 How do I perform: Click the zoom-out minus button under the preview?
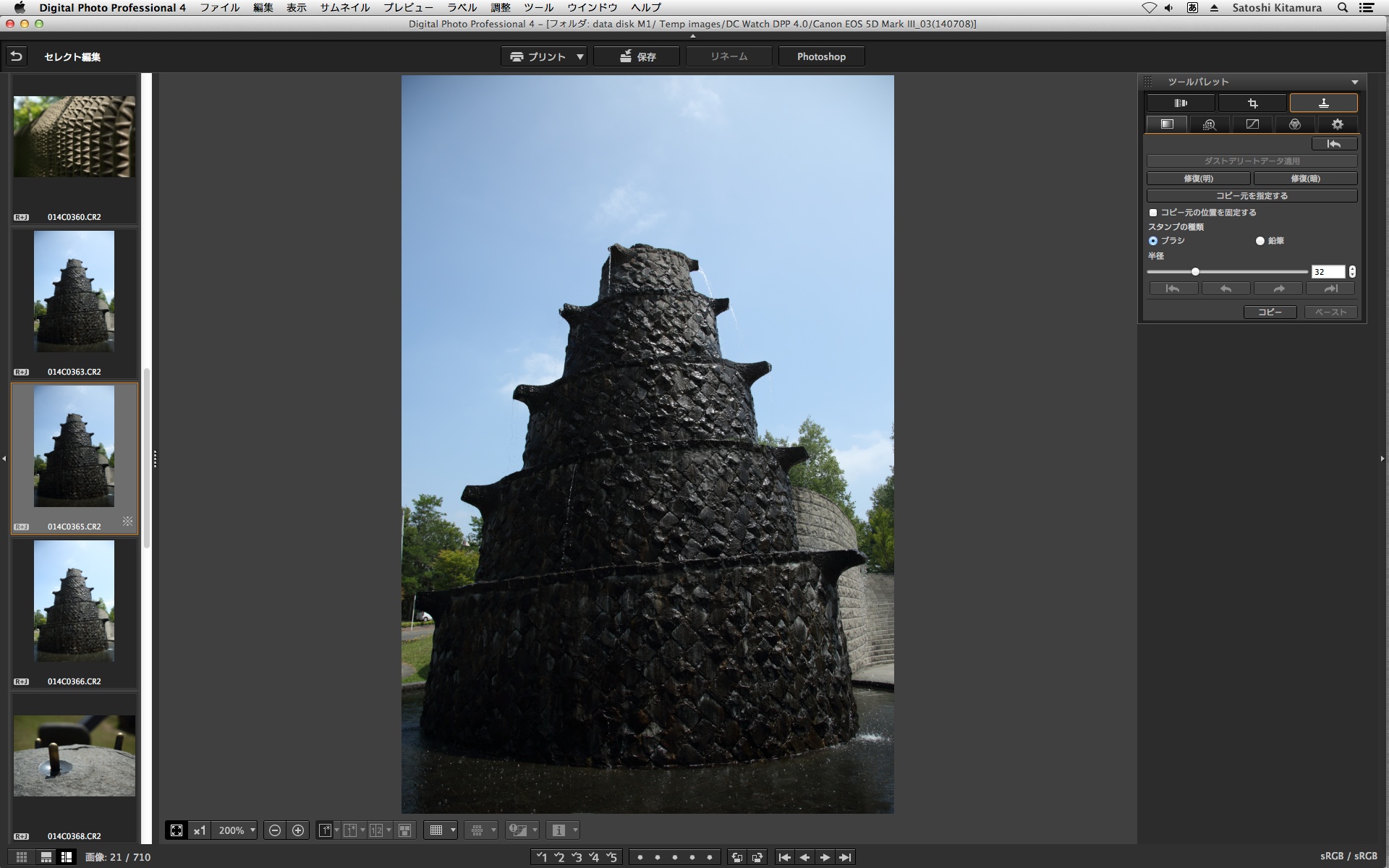(275, 830)
